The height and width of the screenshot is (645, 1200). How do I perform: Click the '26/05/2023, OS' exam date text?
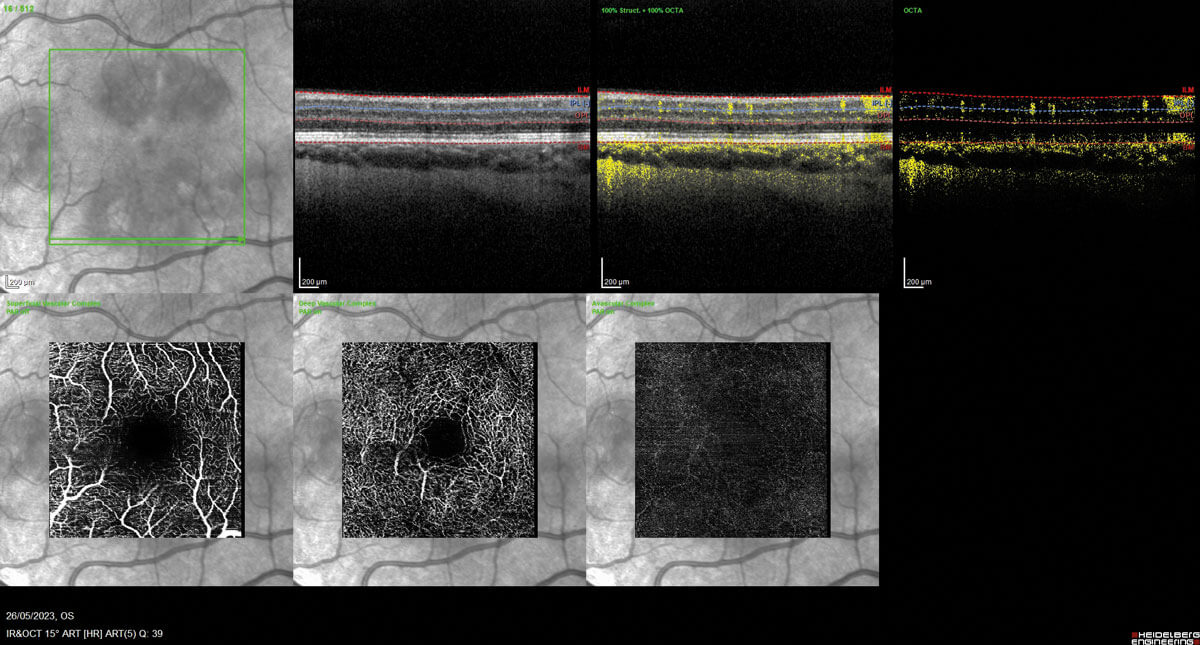click(x=40, y=616)
